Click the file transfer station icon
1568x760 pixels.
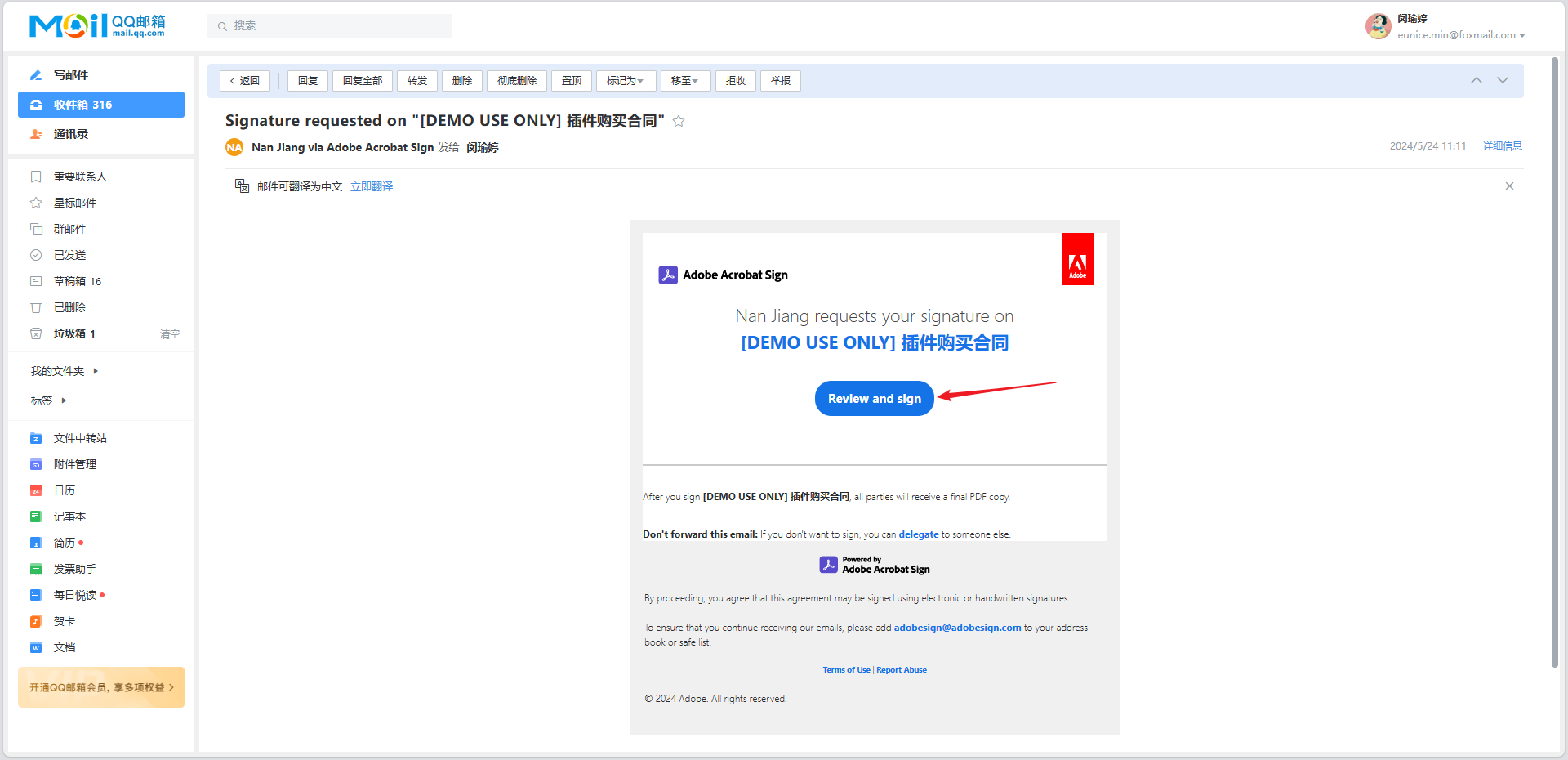(x=36, y=438)
